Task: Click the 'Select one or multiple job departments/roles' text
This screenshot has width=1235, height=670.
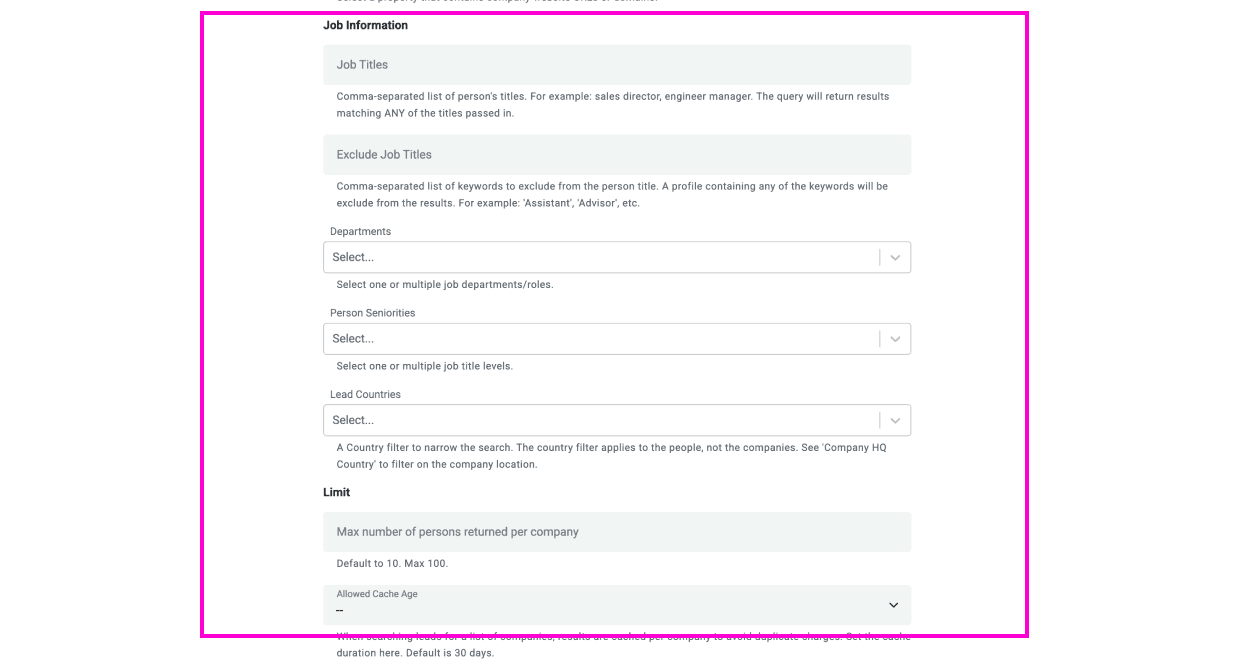Action: 444,285
